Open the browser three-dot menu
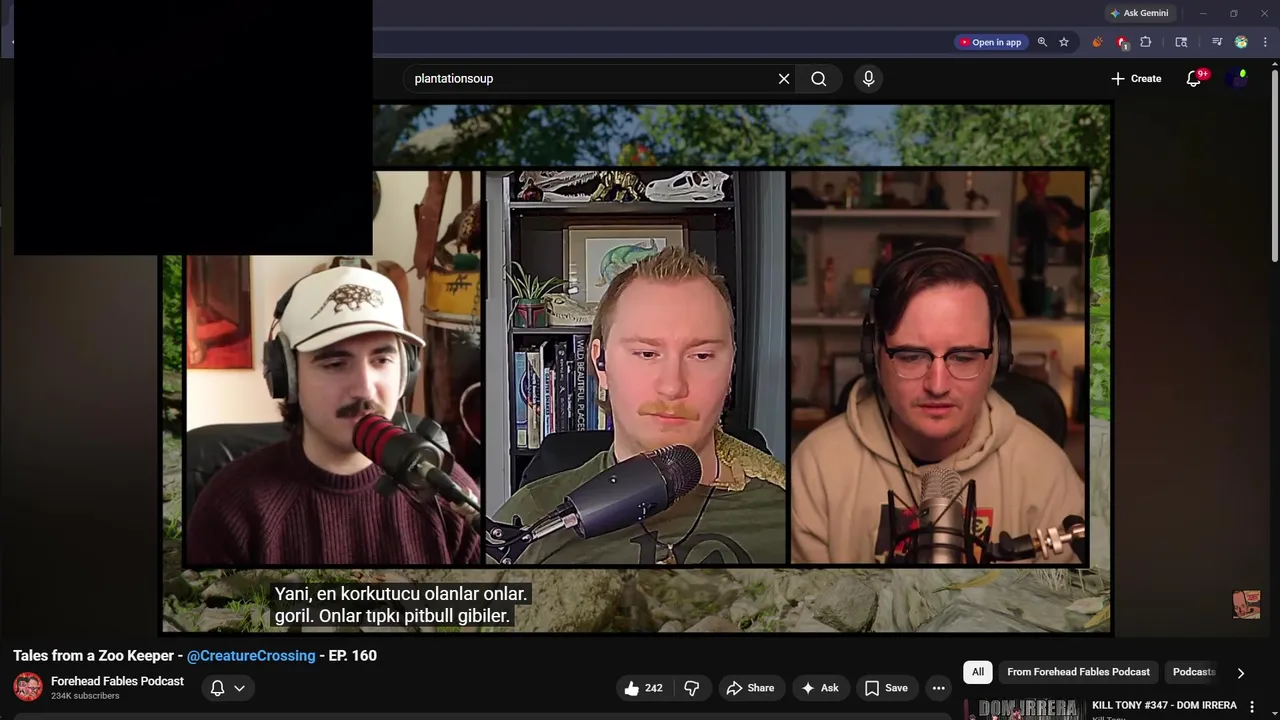 click(1265, 42)
